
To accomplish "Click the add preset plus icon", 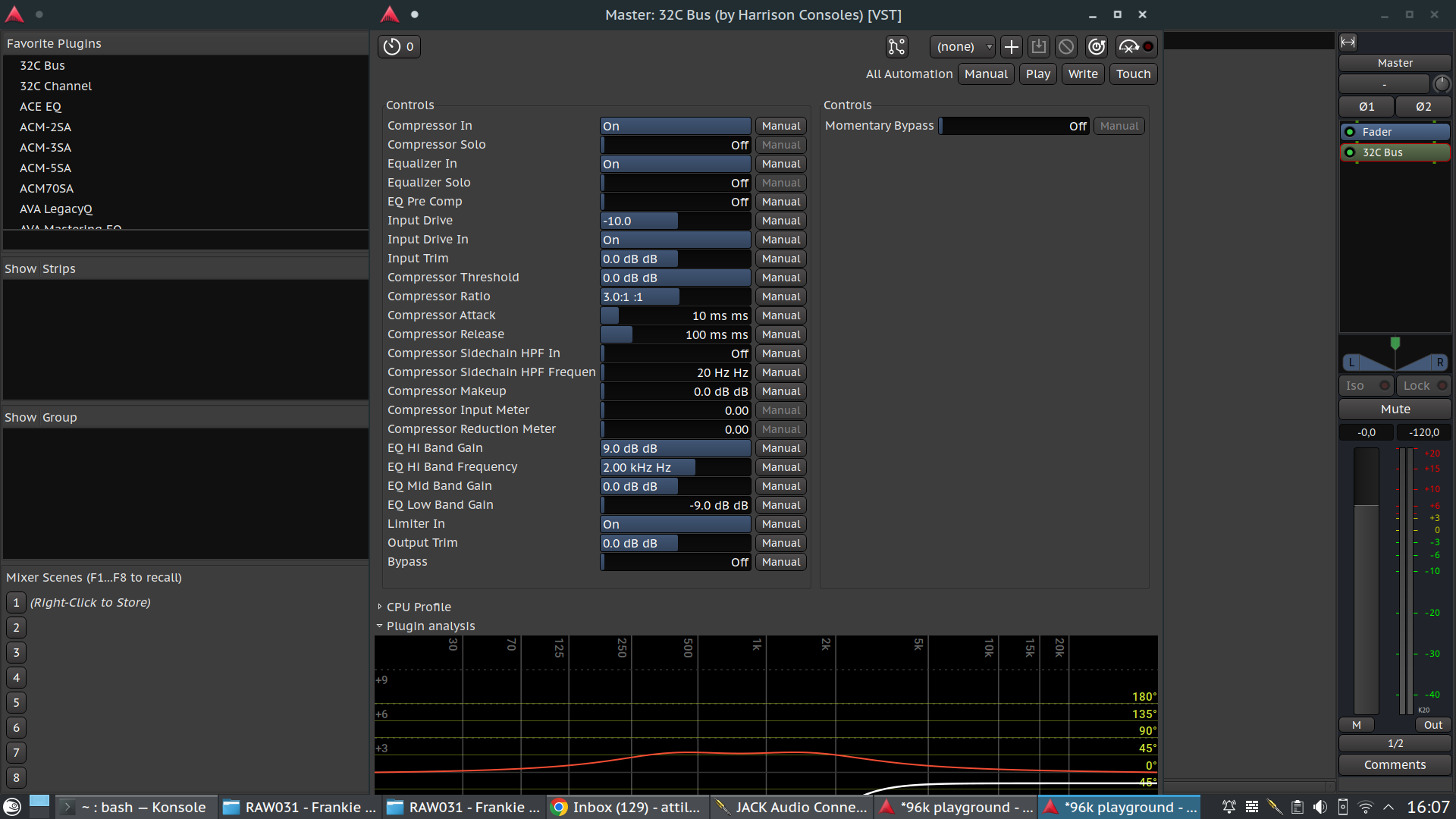I will pyautogui.click(x=1011, y=47).
